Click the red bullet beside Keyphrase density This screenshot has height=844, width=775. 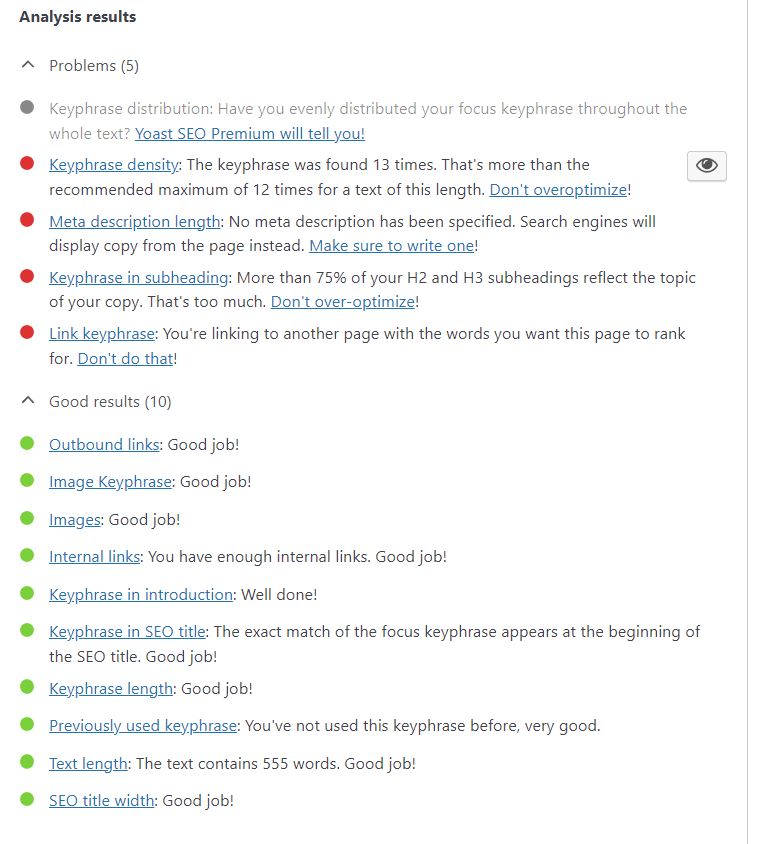tap(27, 163)
